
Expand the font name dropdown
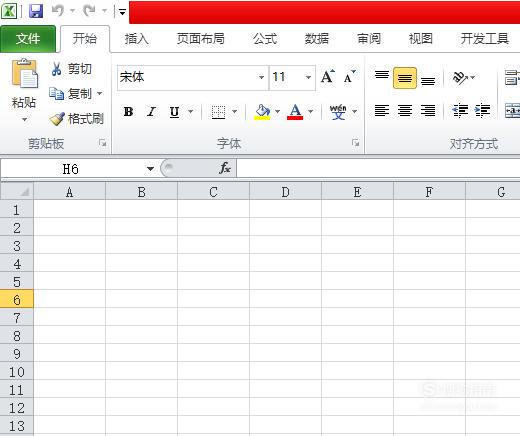pyautogui.click(x=262, y=78)
